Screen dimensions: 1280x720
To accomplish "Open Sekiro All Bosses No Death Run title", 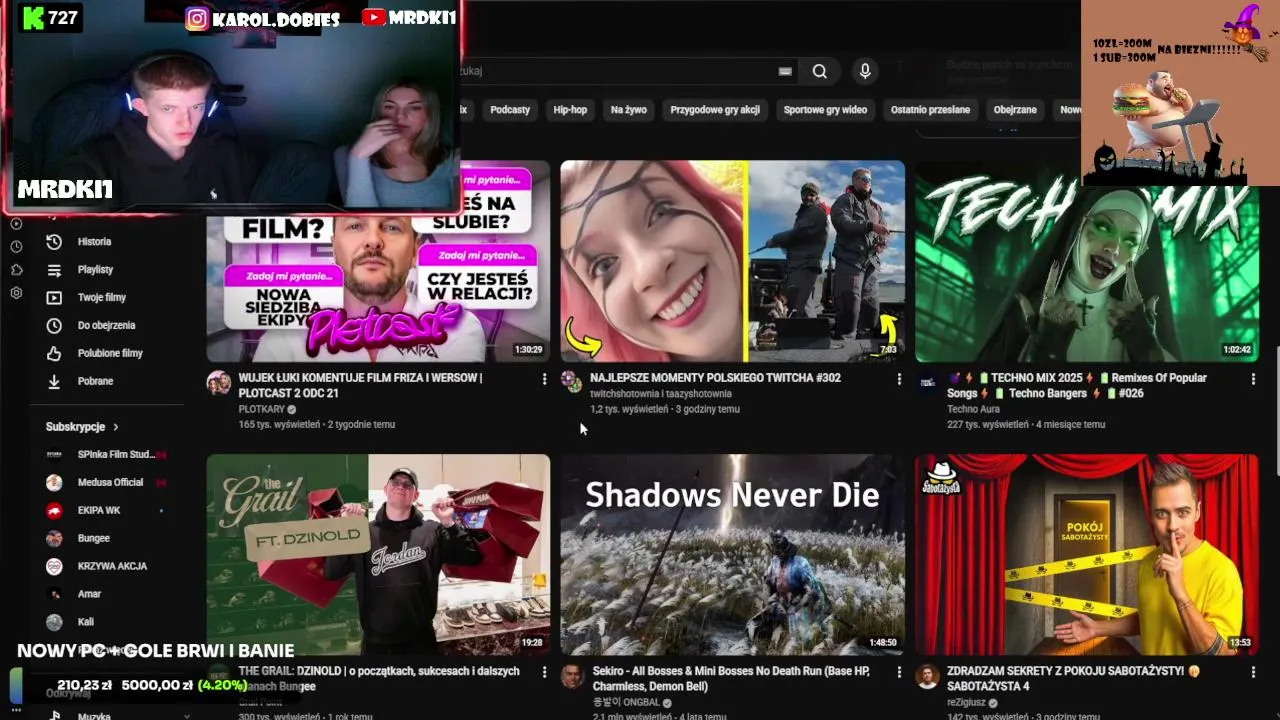I will (x=731, y=679).
